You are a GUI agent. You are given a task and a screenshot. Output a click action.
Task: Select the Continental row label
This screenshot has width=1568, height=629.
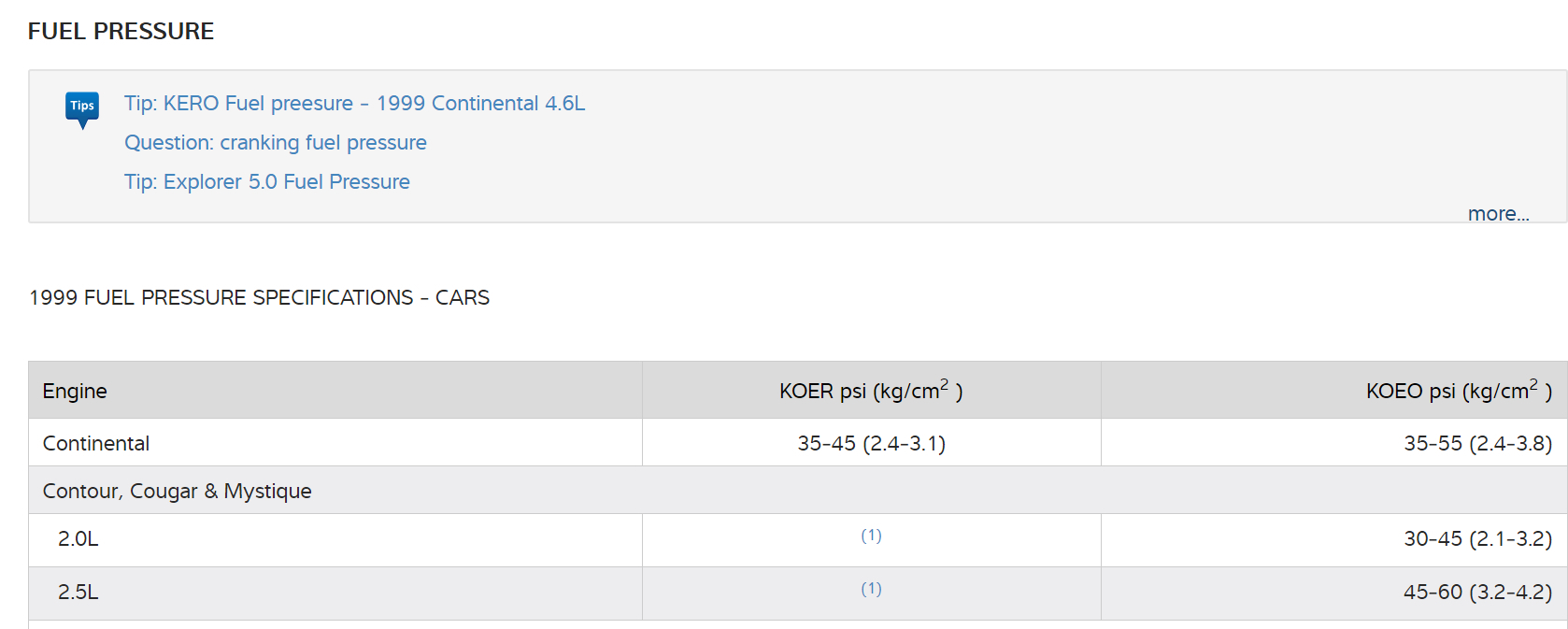click(x=96, y=443)
